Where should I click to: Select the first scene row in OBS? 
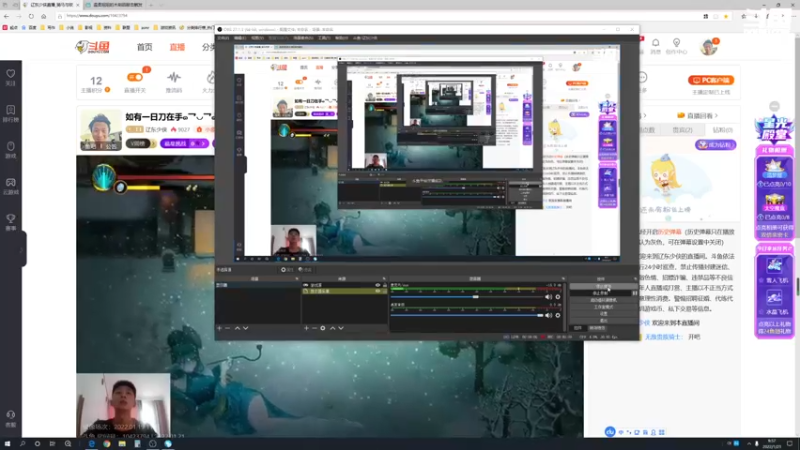(x=258, y=285)
